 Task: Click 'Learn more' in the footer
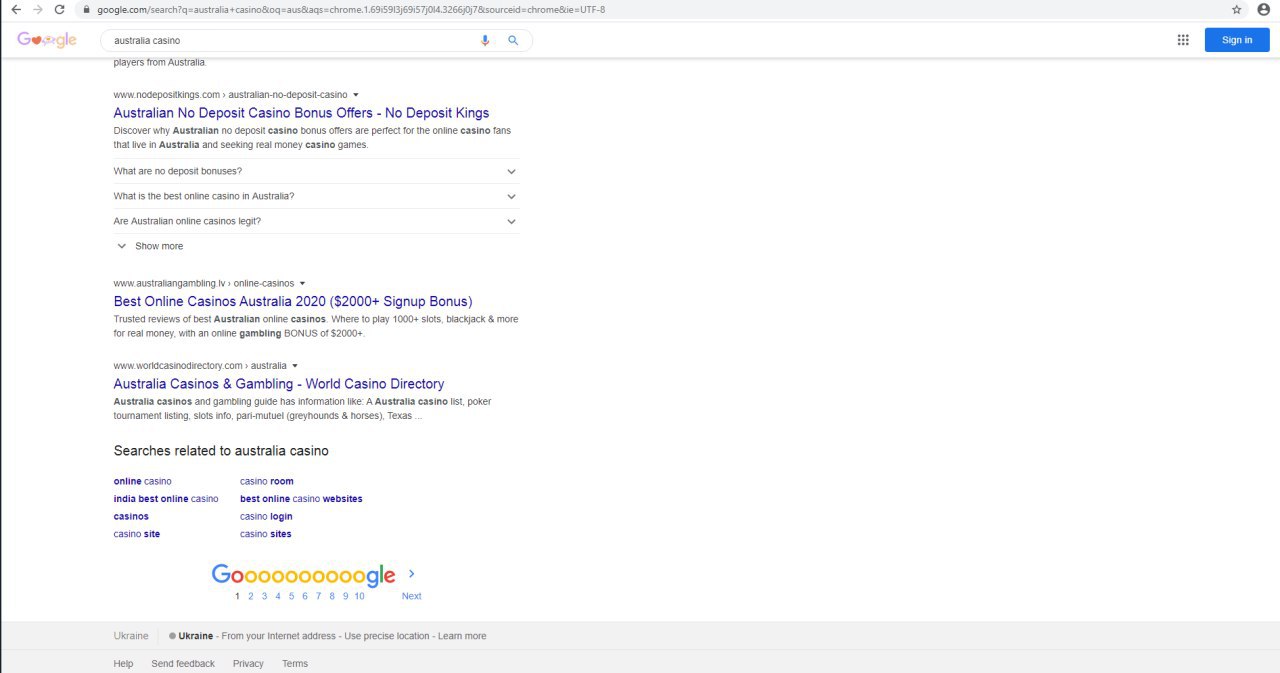tap(462, 636)
